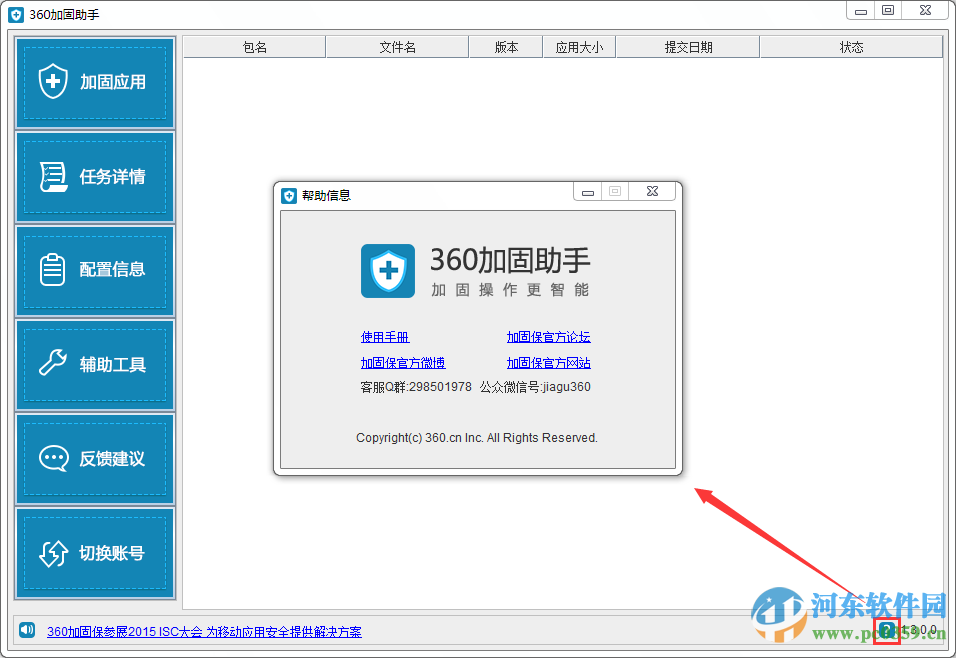956x658 pixels.
Task: Click the 应用大小 column header
Action: click(579, 46)
